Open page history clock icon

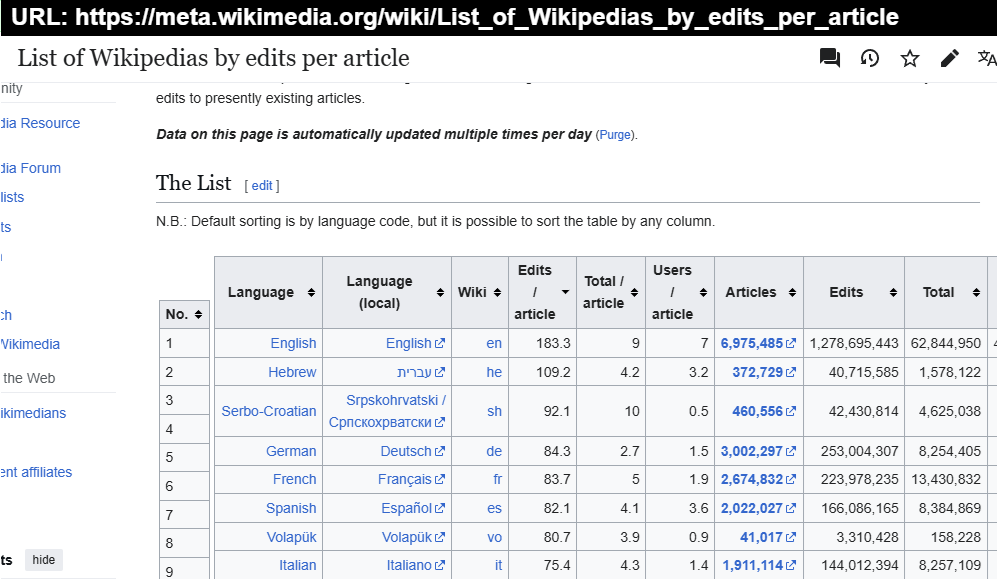(870, 58)
